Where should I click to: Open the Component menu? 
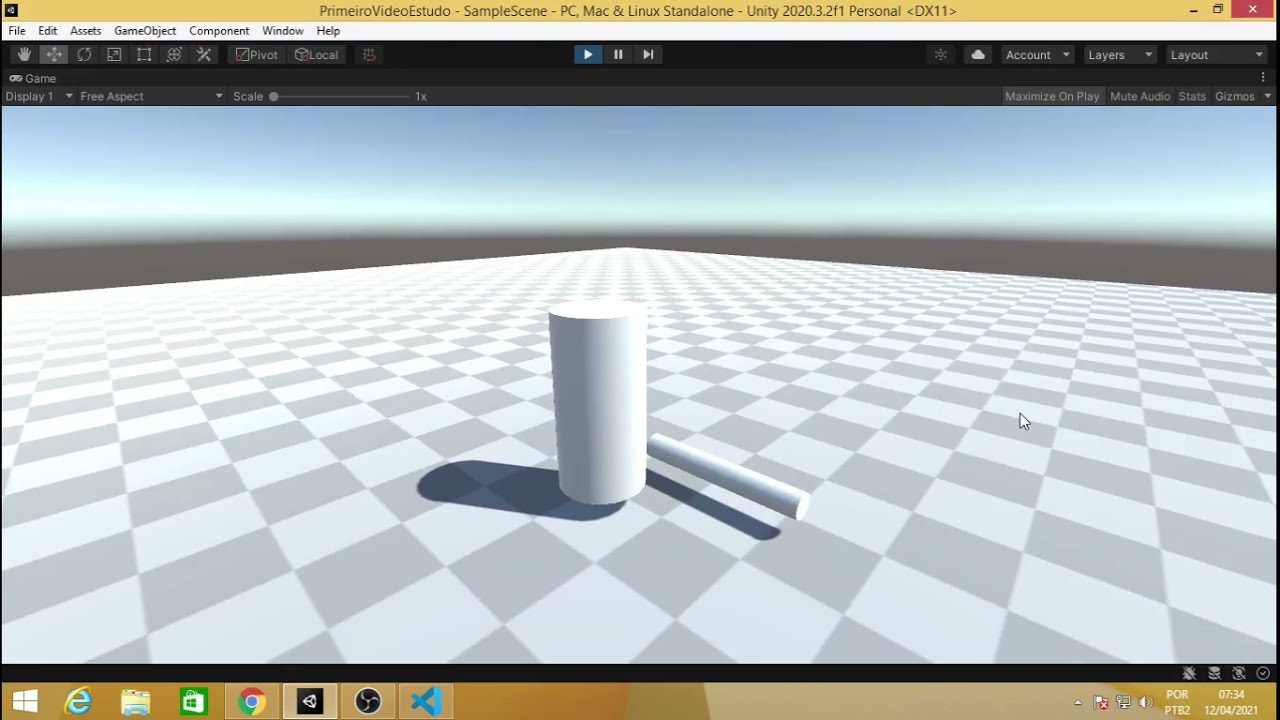[219, 31]
